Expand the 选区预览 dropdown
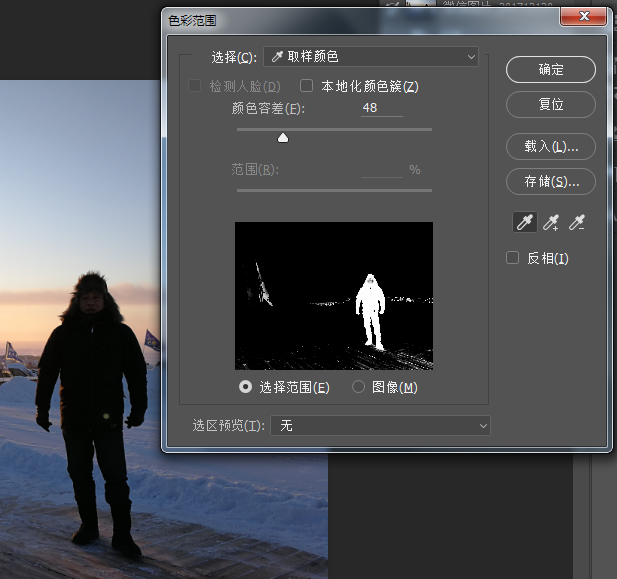Viewport: 617px width, 579px height. click(x=380, y=426)
